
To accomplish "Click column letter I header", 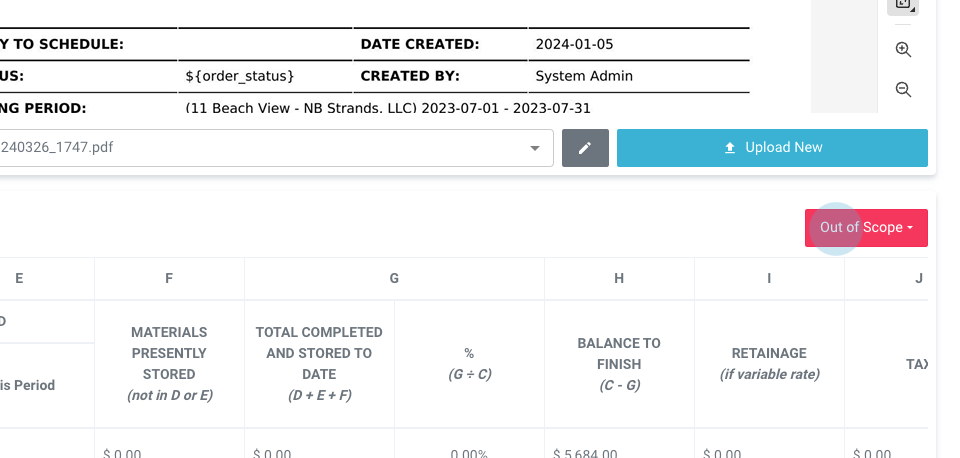I will [769, 279].
